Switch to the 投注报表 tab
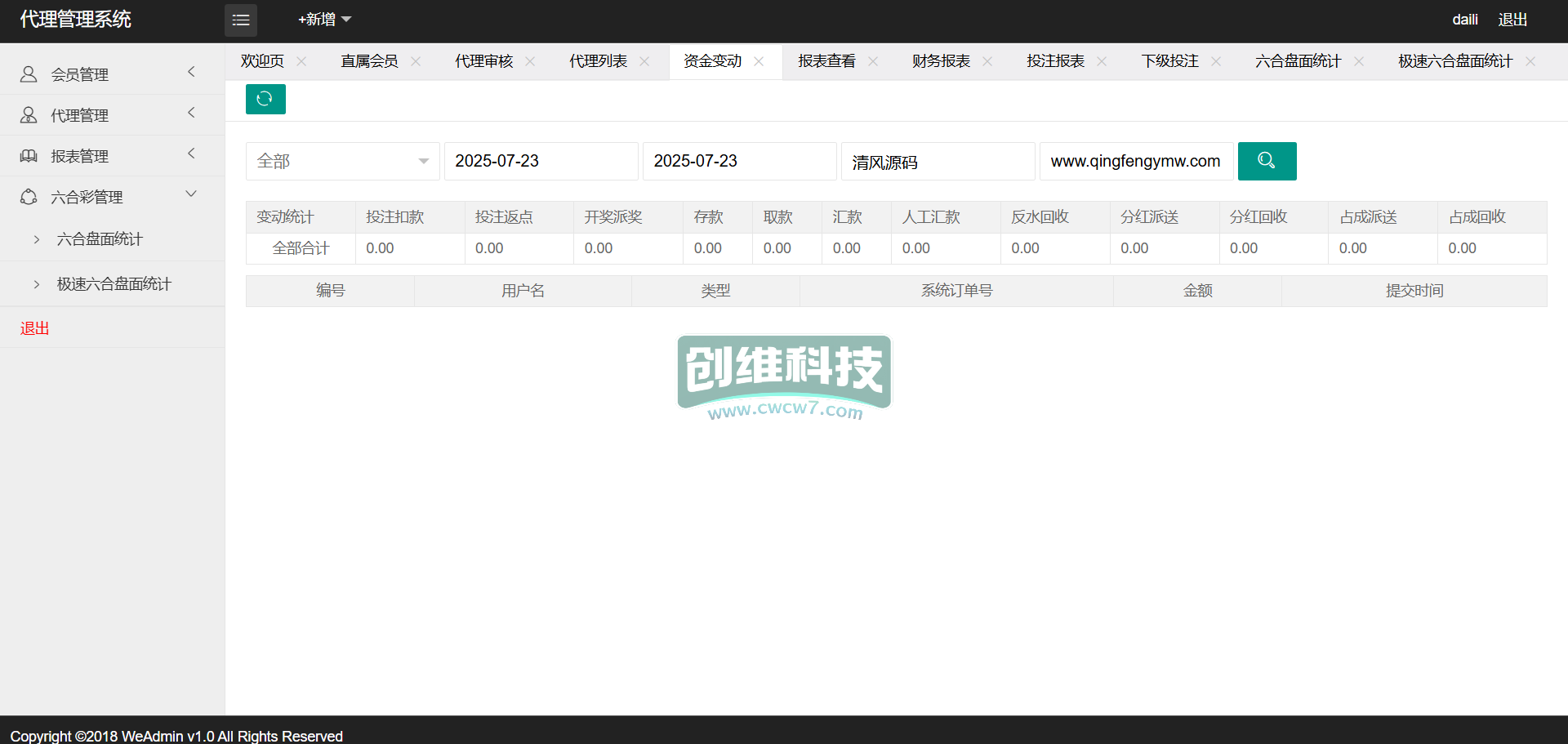The width and height of the screenshot is (1568, 744). pyautogui.click(x=1055, y=61)
